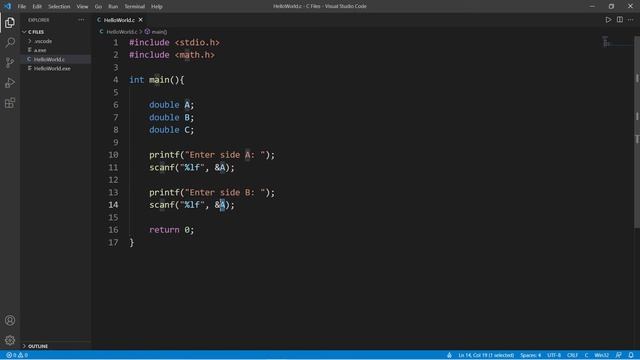The height and width of the screenshot is (360, 640).
Task: Open the notifications bell
Action: (631, 355)
